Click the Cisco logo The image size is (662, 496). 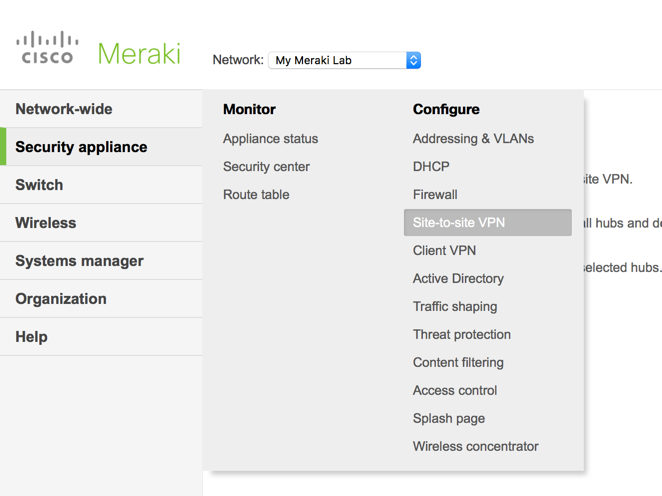47,47
